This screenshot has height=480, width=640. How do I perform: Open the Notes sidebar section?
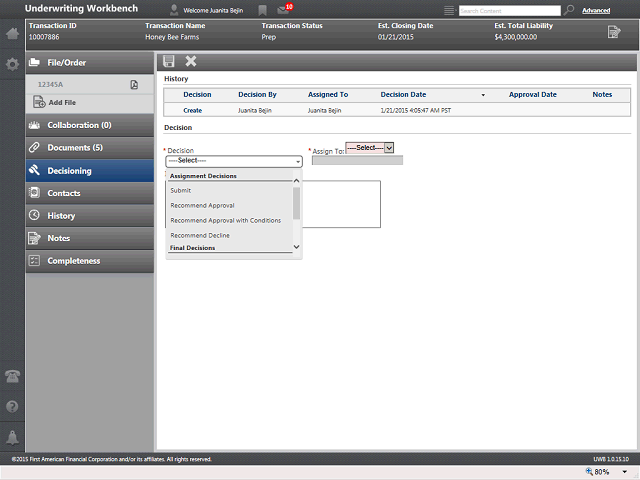pyautogui.click(x=90, y=238)
